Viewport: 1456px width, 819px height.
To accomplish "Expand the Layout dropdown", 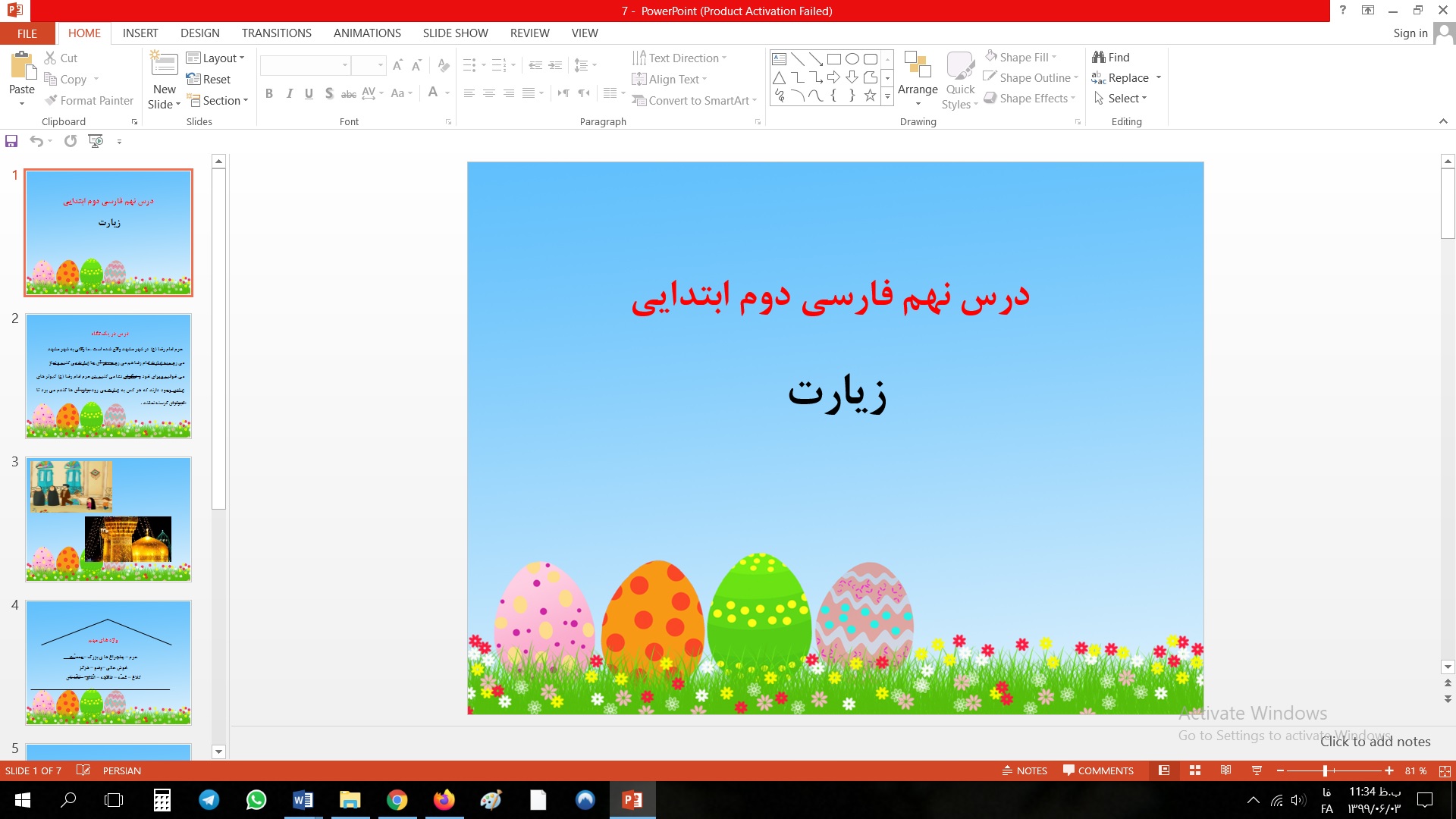I will [216, 58].
